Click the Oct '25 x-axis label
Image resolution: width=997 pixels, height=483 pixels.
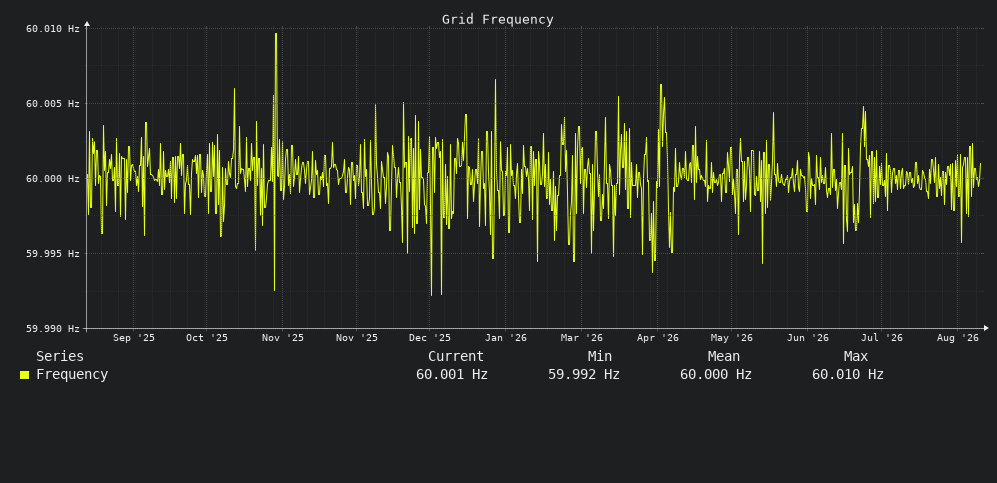pyautogui.click(x=207, y=337)
